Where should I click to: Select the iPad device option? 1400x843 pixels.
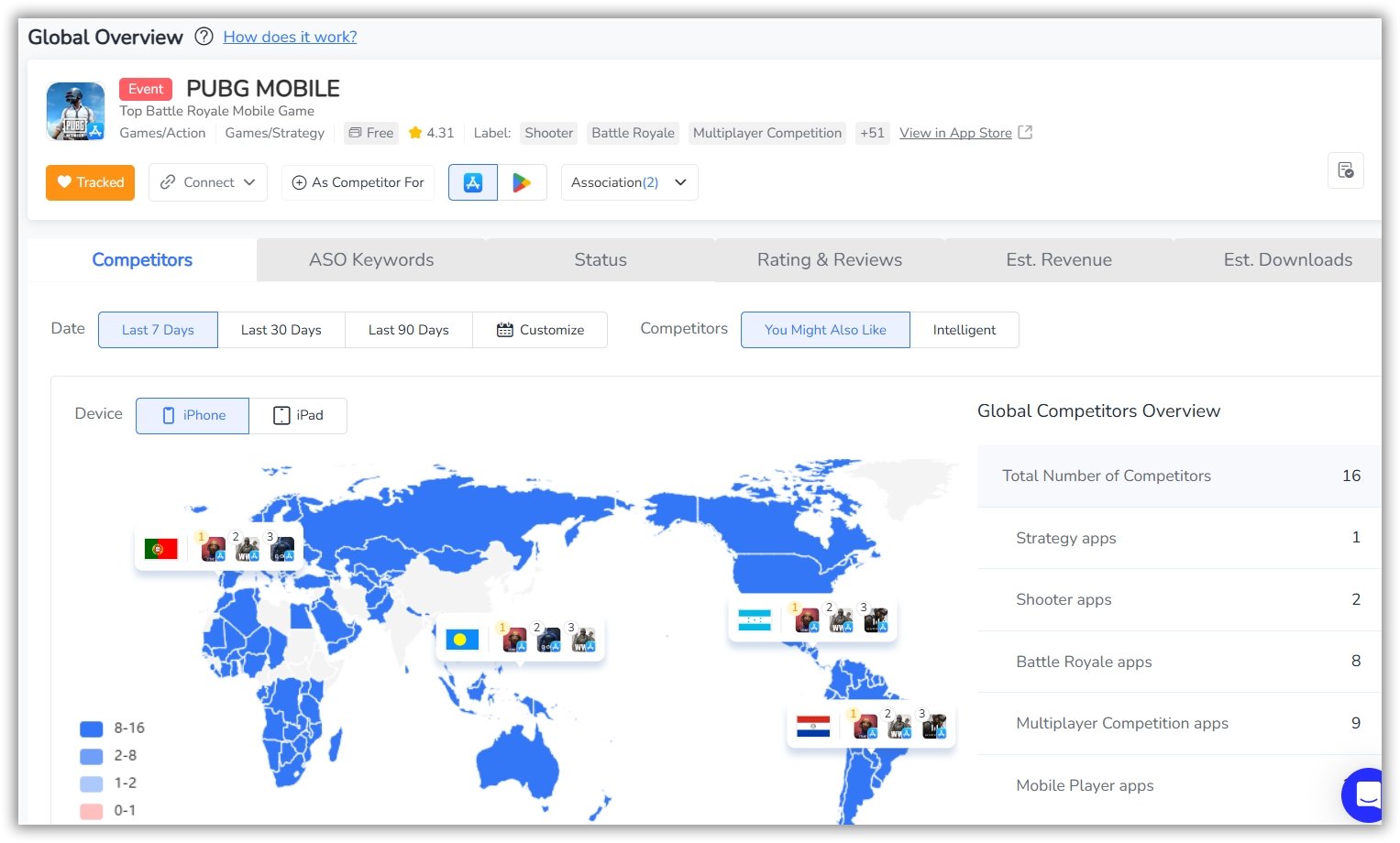(298, 415)
